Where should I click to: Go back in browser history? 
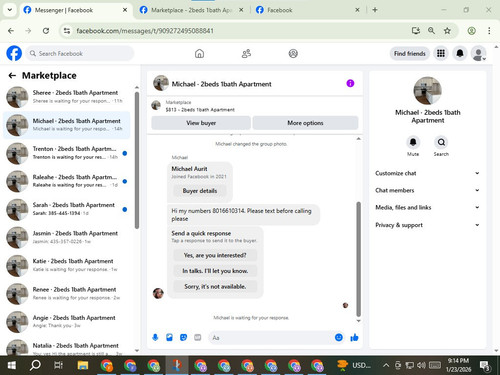11,31
